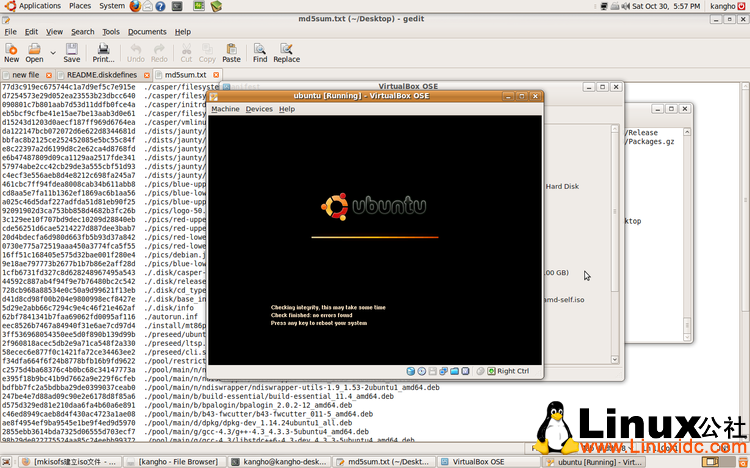Viewport: 750px width, 468px height.
Task: Click the power button icon in the top panel
Action: 743,6
